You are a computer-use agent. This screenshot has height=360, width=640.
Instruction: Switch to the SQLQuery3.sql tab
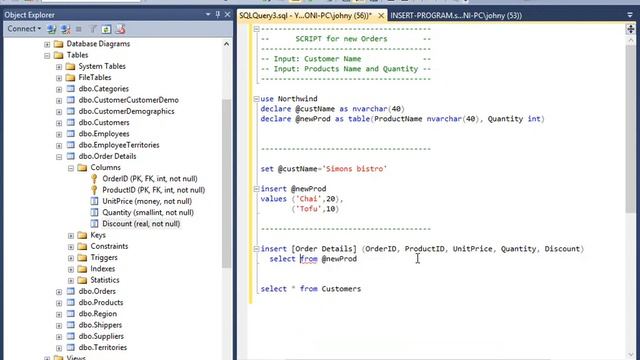[x=305, y=16]
